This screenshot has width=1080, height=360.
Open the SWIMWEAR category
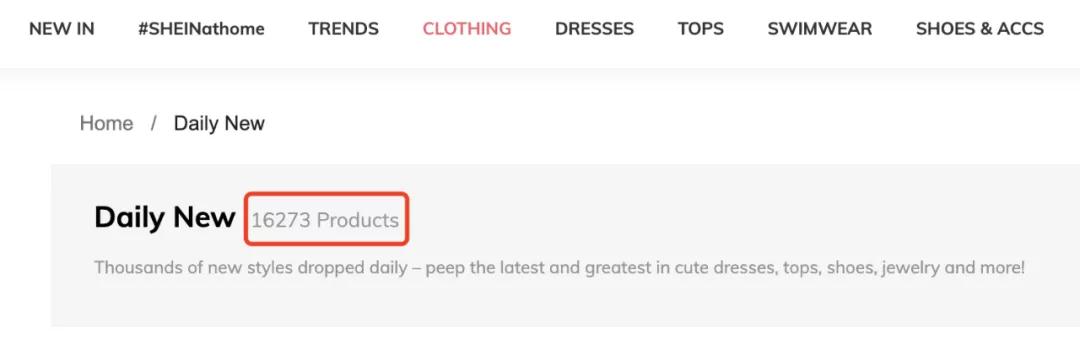click(x=820, y=29)
